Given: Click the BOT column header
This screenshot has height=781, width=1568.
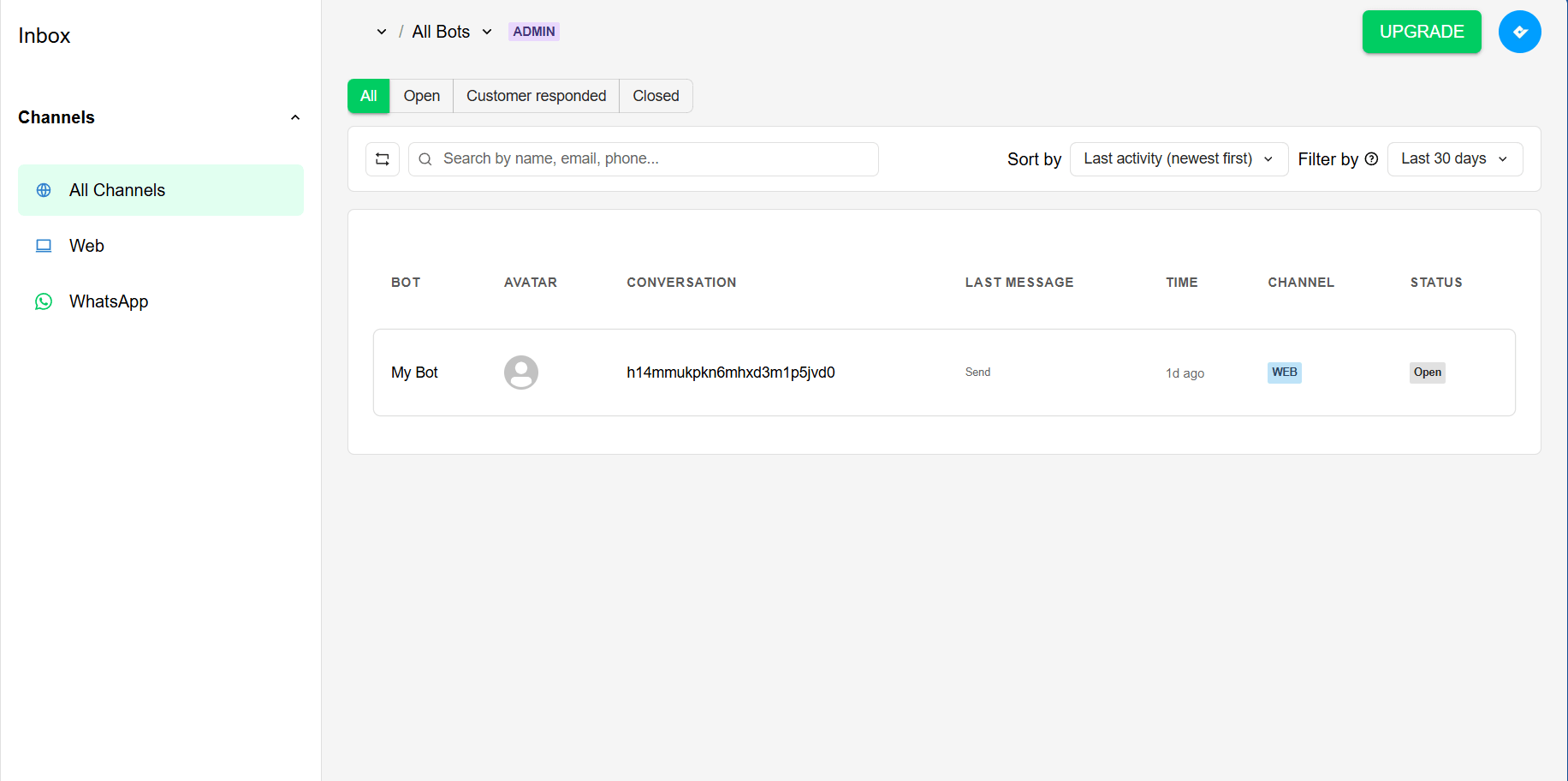Looking at the screenshot, I should [x=406, y=283].
